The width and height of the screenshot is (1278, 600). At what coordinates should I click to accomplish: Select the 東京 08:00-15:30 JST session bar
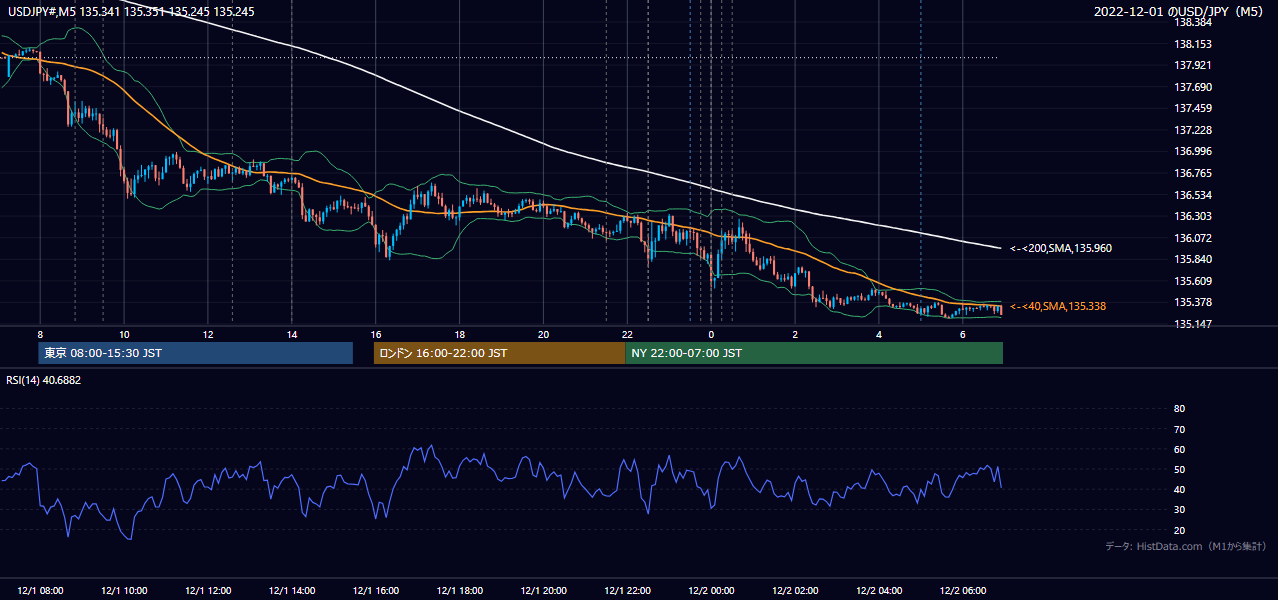click(195, 353)
